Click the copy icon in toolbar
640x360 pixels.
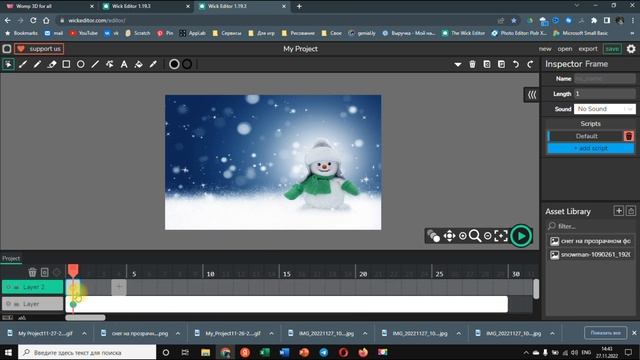(487, 64)
